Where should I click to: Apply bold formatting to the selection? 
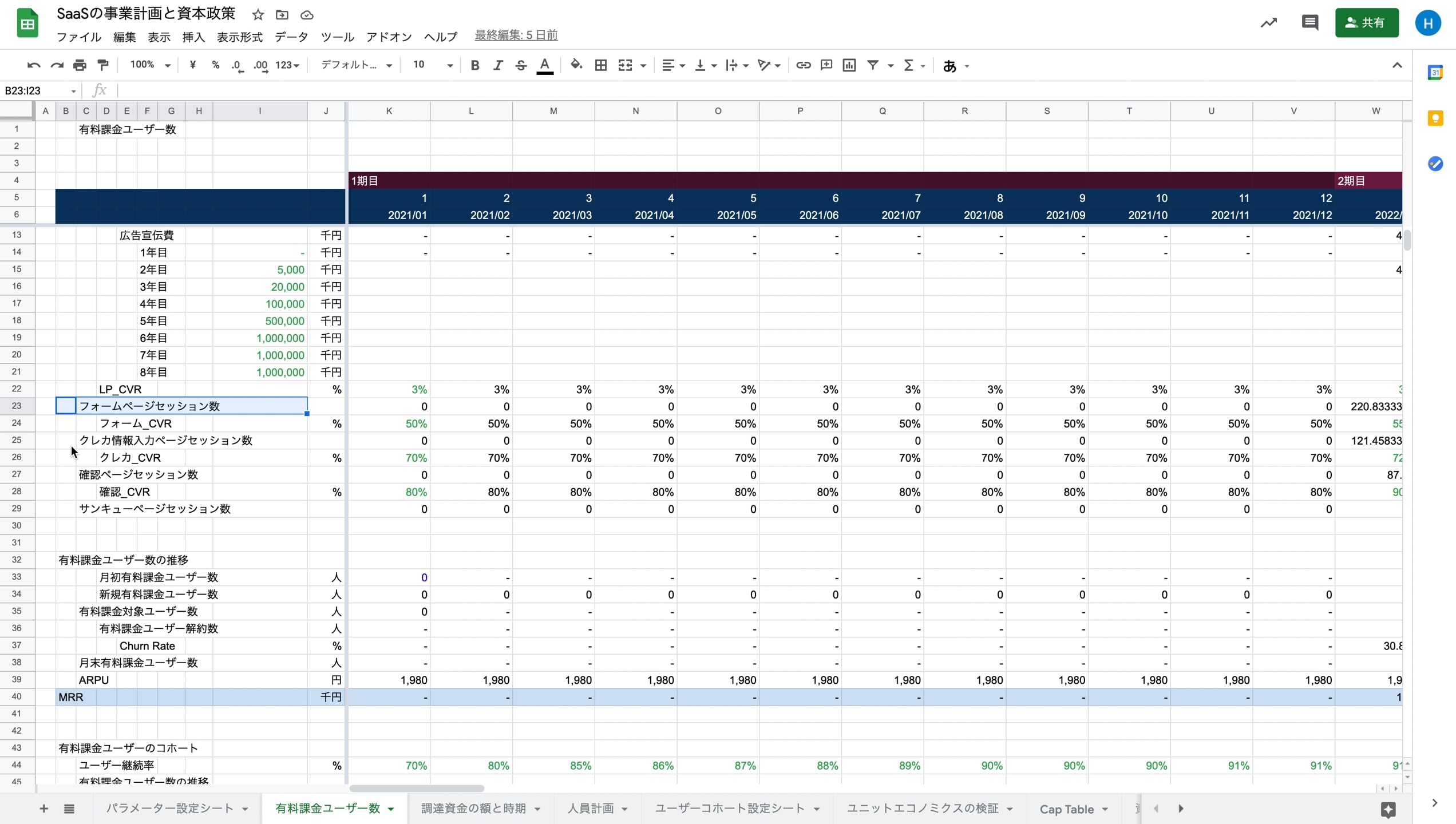[x=474, y=65]
